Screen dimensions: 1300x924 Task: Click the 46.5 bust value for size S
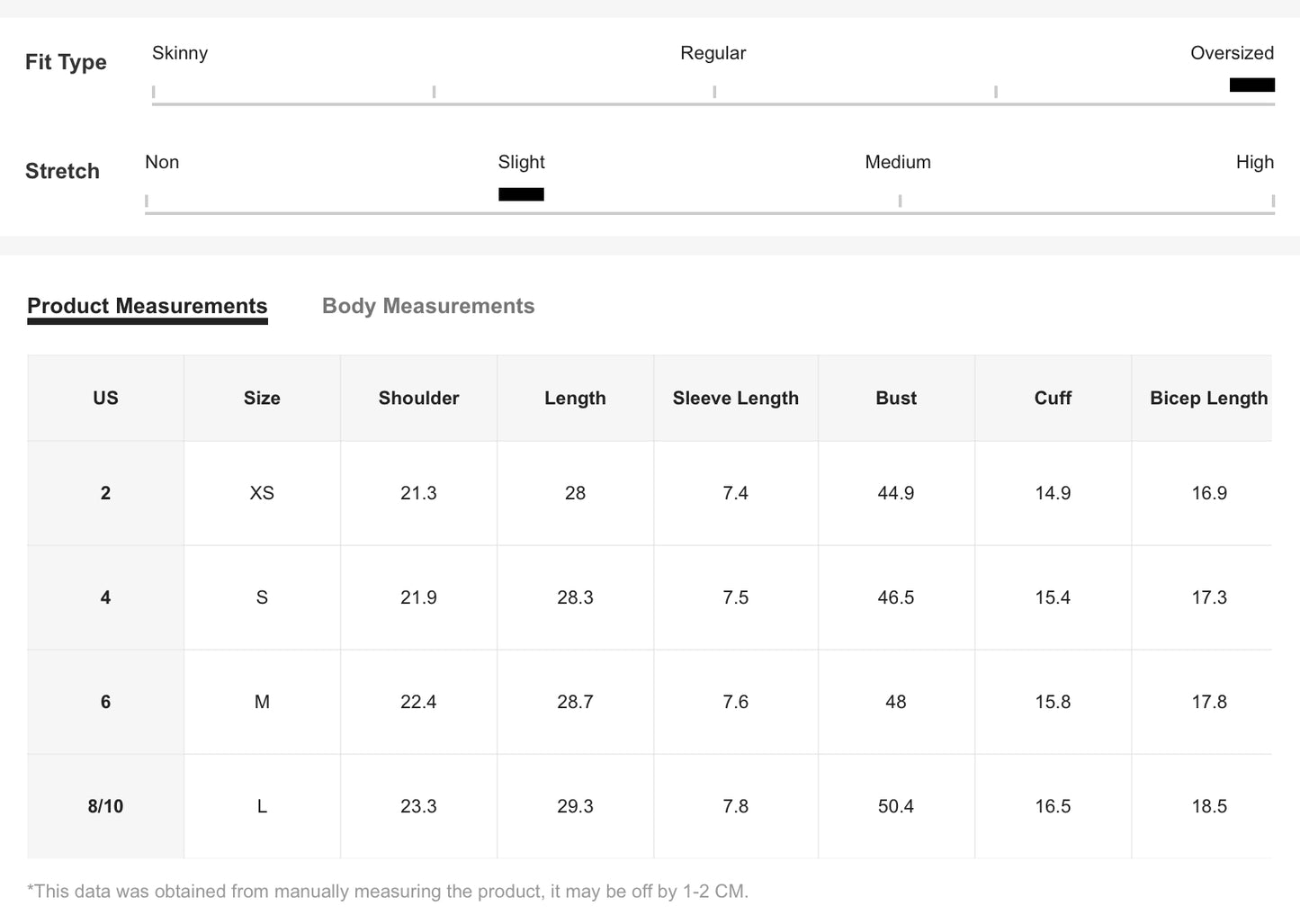click(896, 597)
